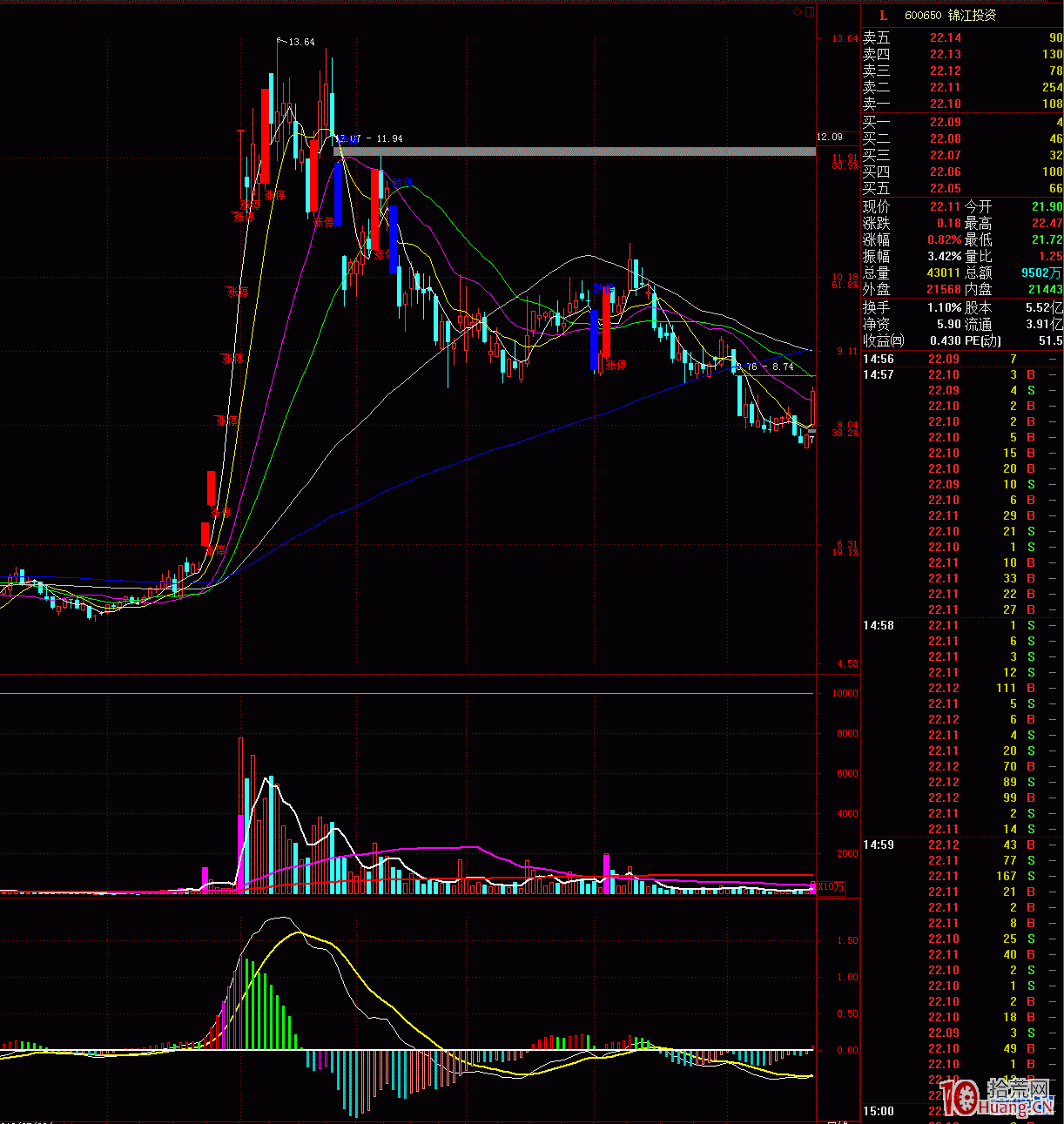Image resolution: width=1064 pixels, height=1124 pixels.
Task: Click the 1.50 MACD axis label
Action: point(847,940)
